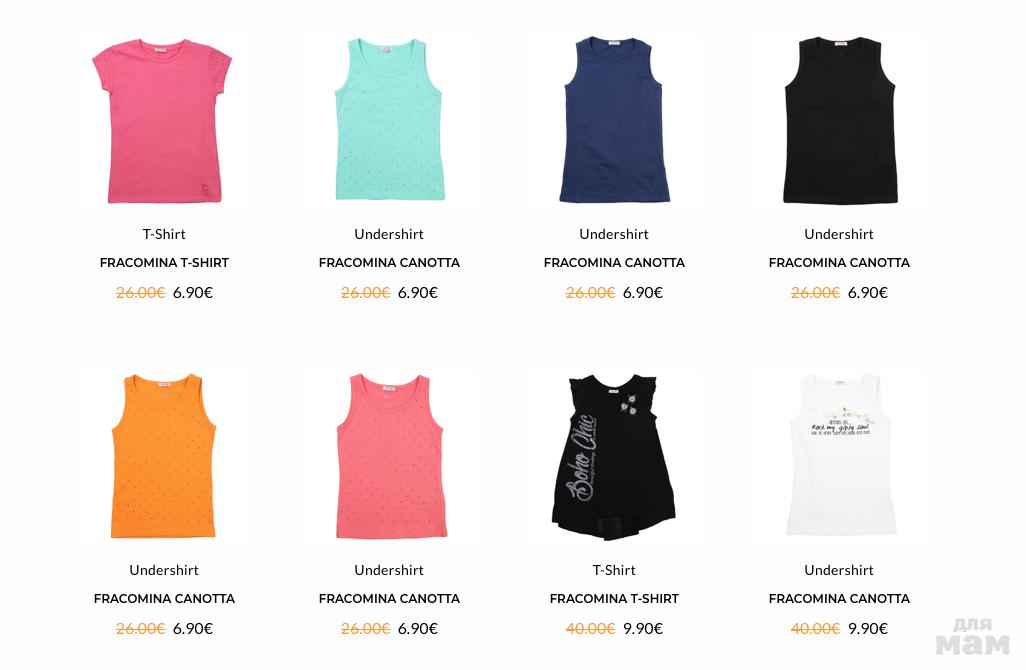Click FRACOMINA CANOTTA title under the black tank

(840, 262)
